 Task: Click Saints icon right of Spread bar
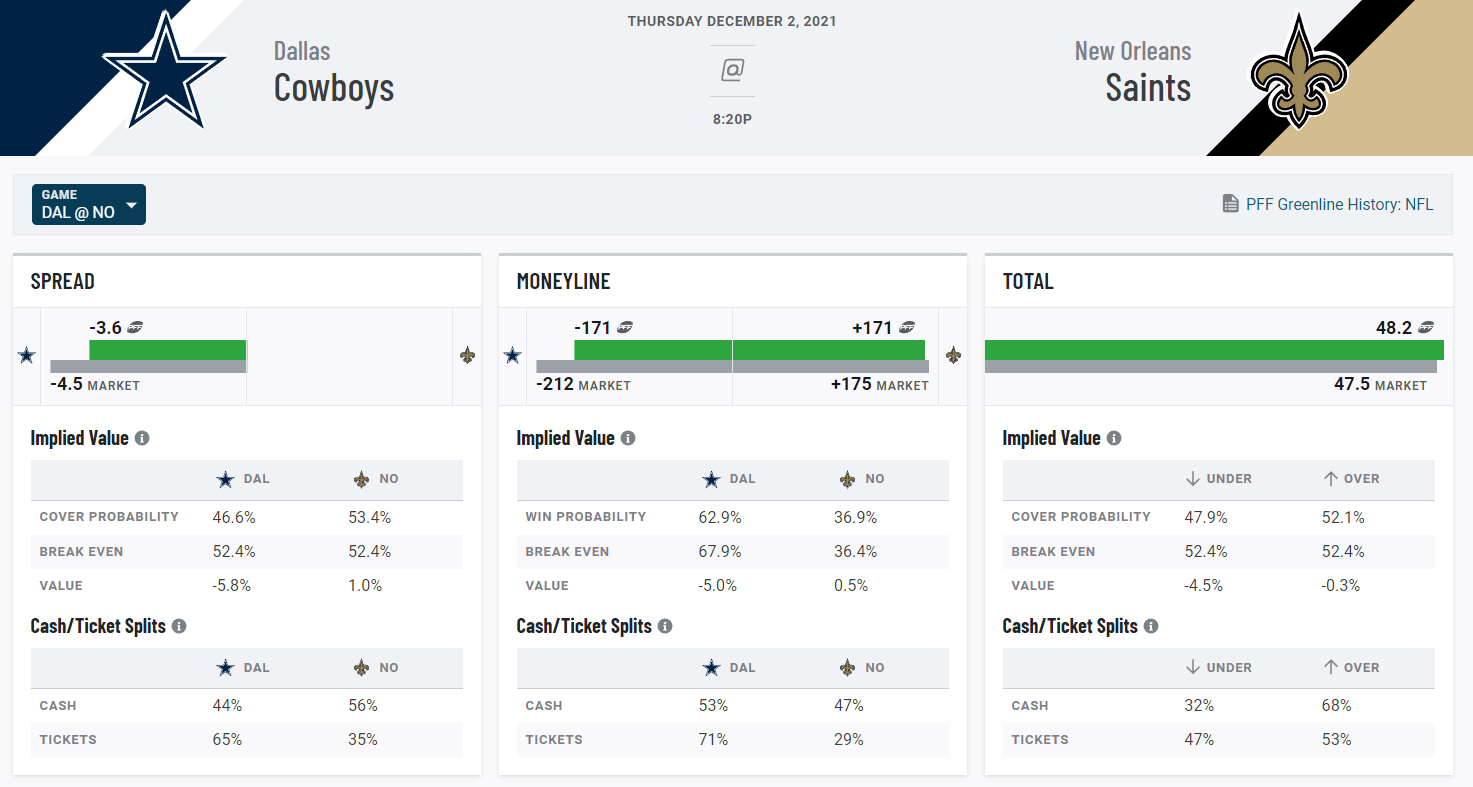pos(467,355)
